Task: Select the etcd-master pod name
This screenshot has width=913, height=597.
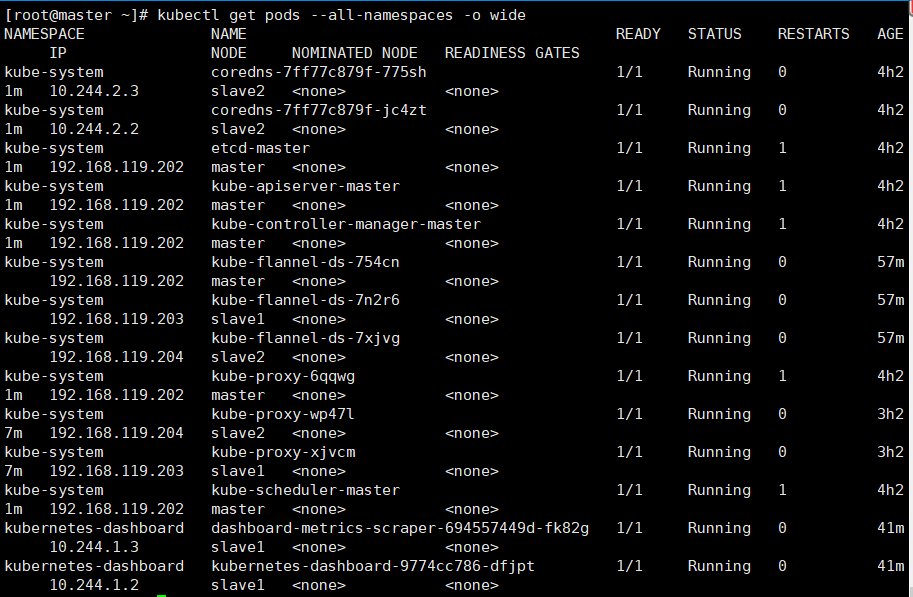Action: click(260, 148)
